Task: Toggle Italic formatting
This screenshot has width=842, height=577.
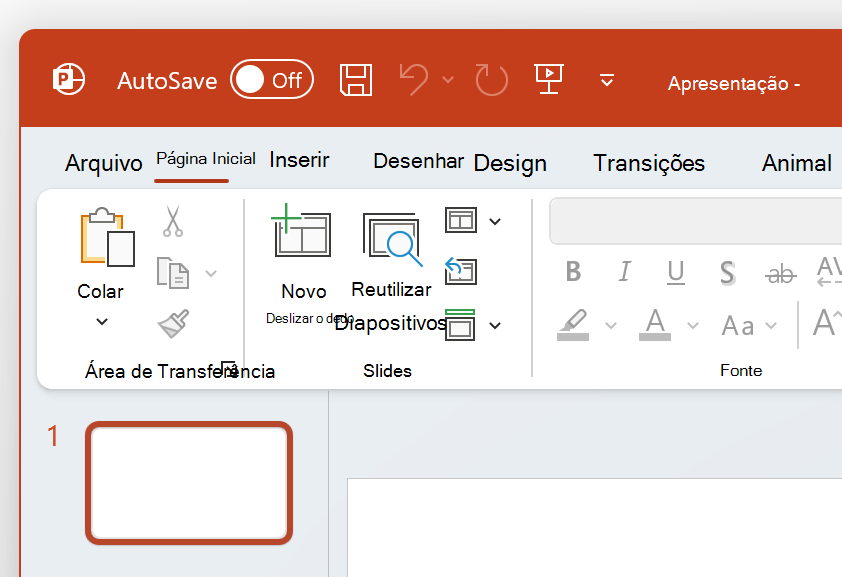Action: click(624, 272)
